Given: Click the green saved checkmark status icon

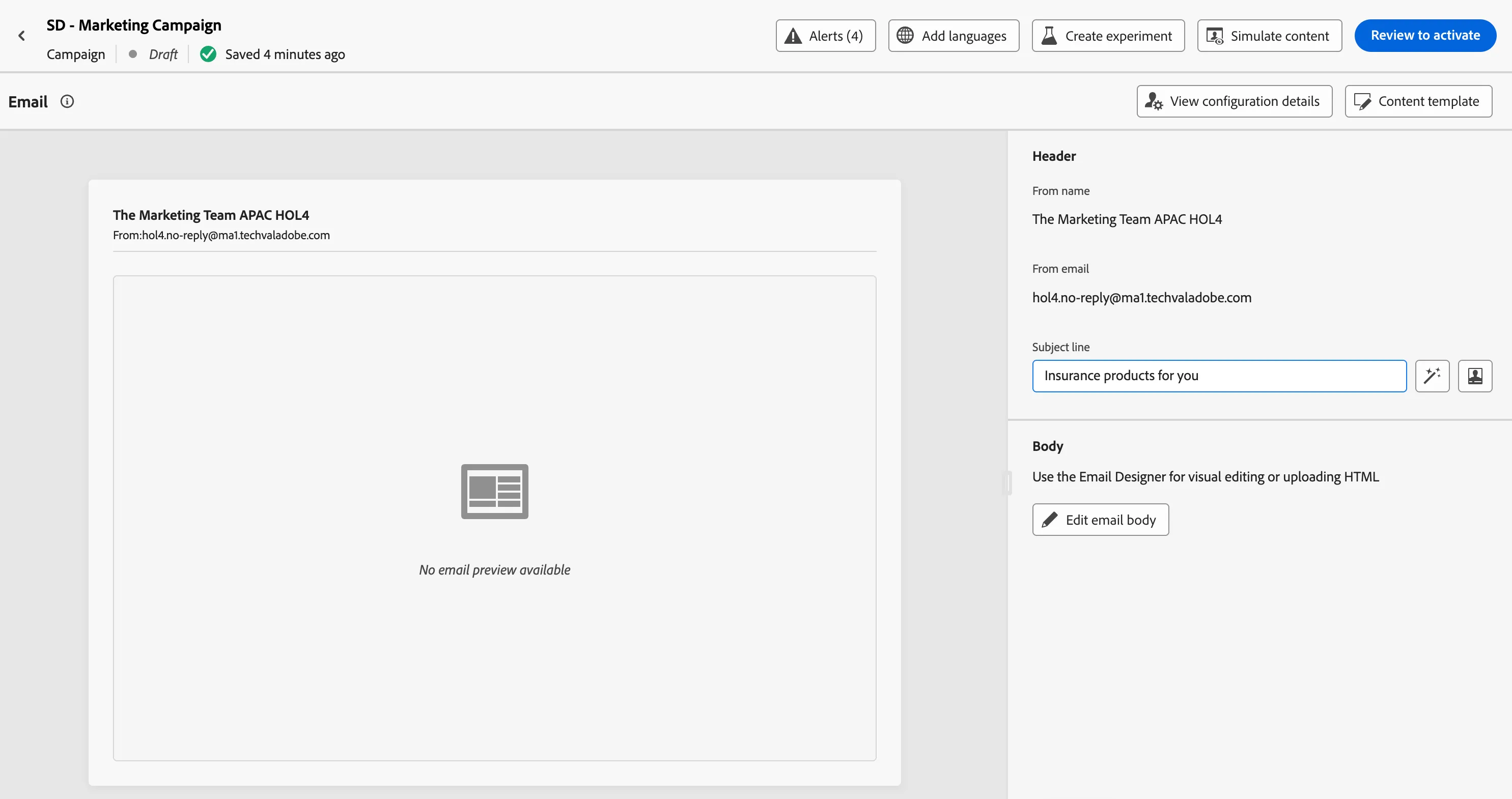Looking at the screenshot, I should pos(208,54).
